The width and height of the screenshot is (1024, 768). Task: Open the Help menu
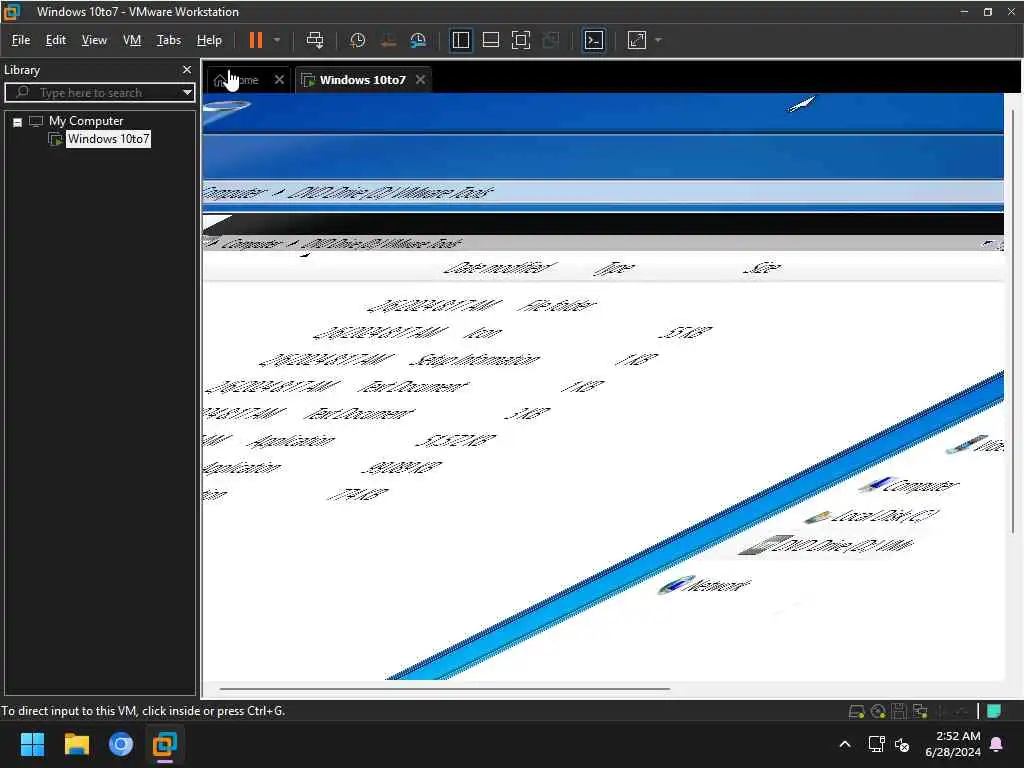click(x=209, y=40)
